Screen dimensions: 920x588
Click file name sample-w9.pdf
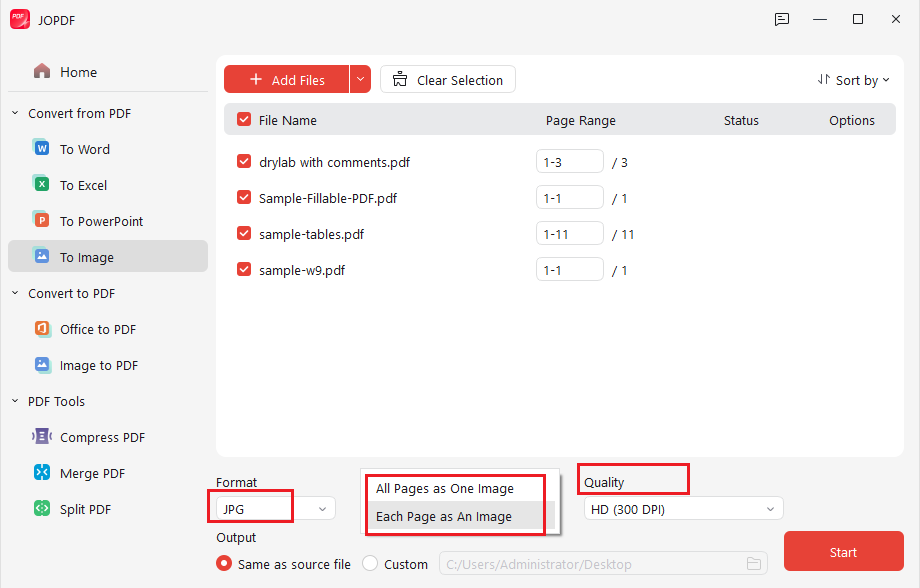click(x=302, y=270)
